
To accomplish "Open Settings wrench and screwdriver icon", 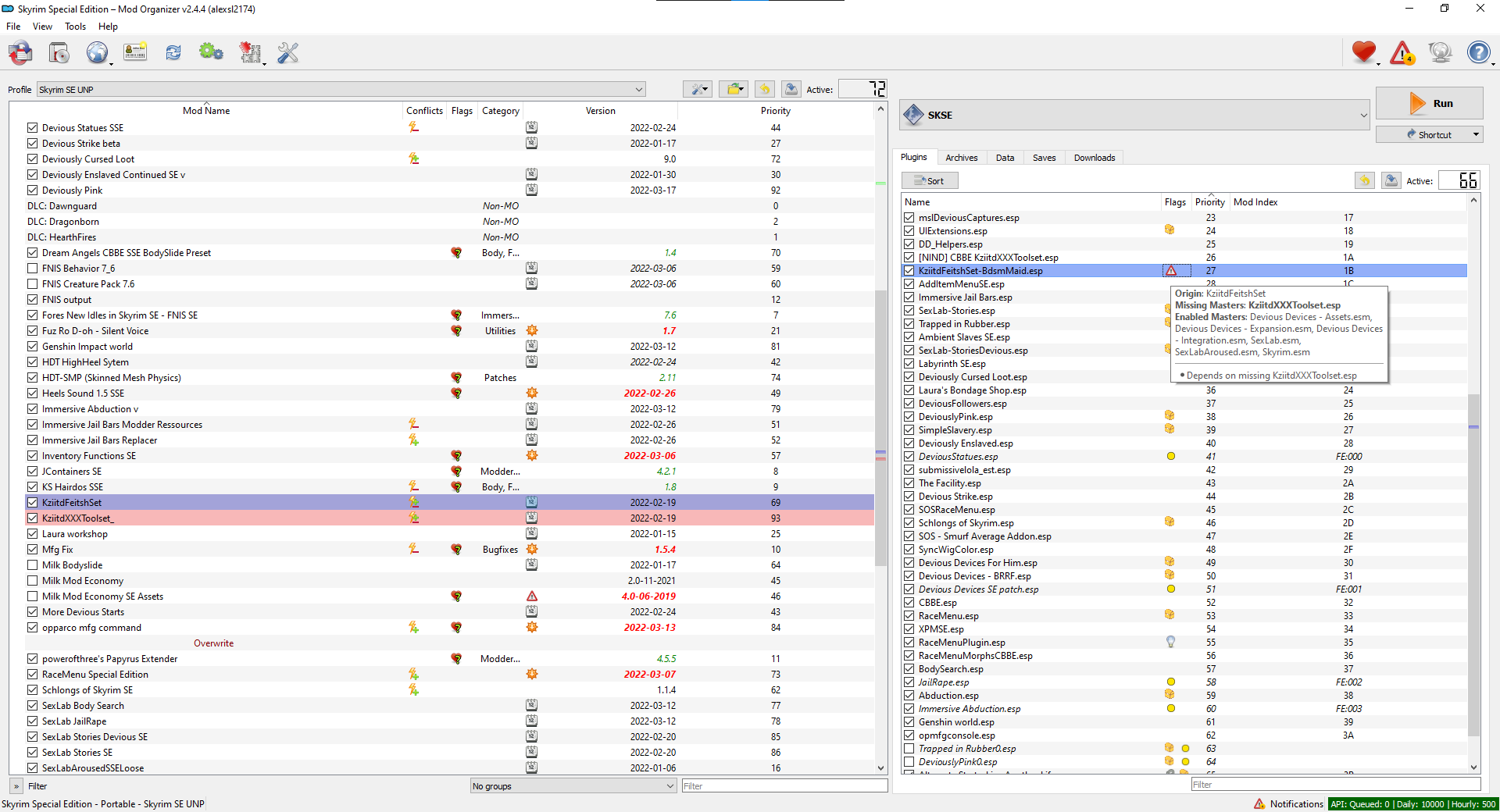I will coord(288,53).
